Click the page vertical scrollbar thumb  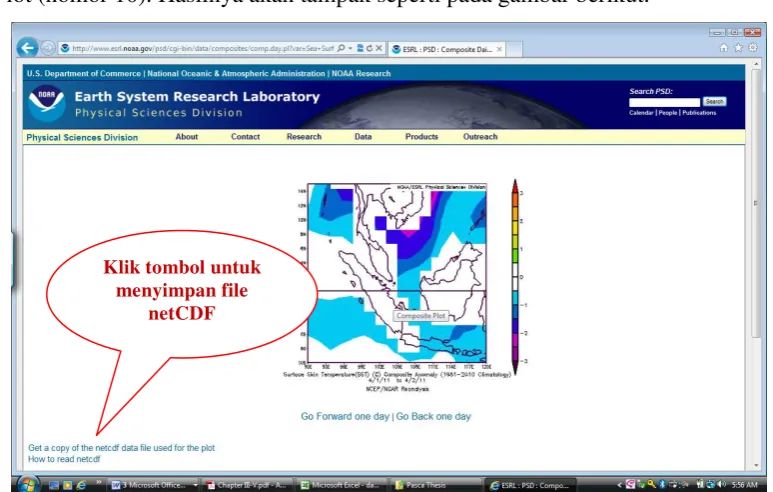point(756,203)
